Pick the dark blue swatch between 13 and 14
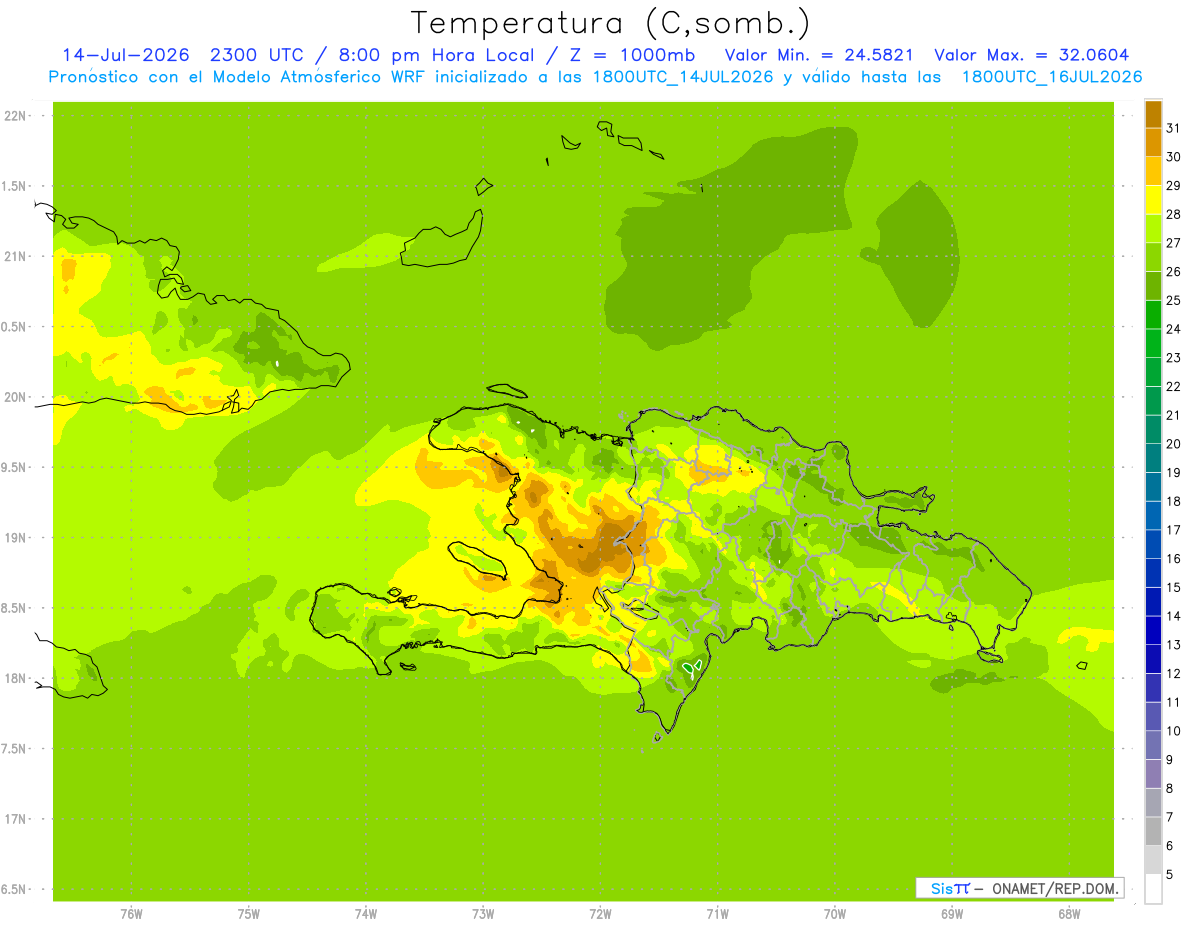 click(1153, 631)
